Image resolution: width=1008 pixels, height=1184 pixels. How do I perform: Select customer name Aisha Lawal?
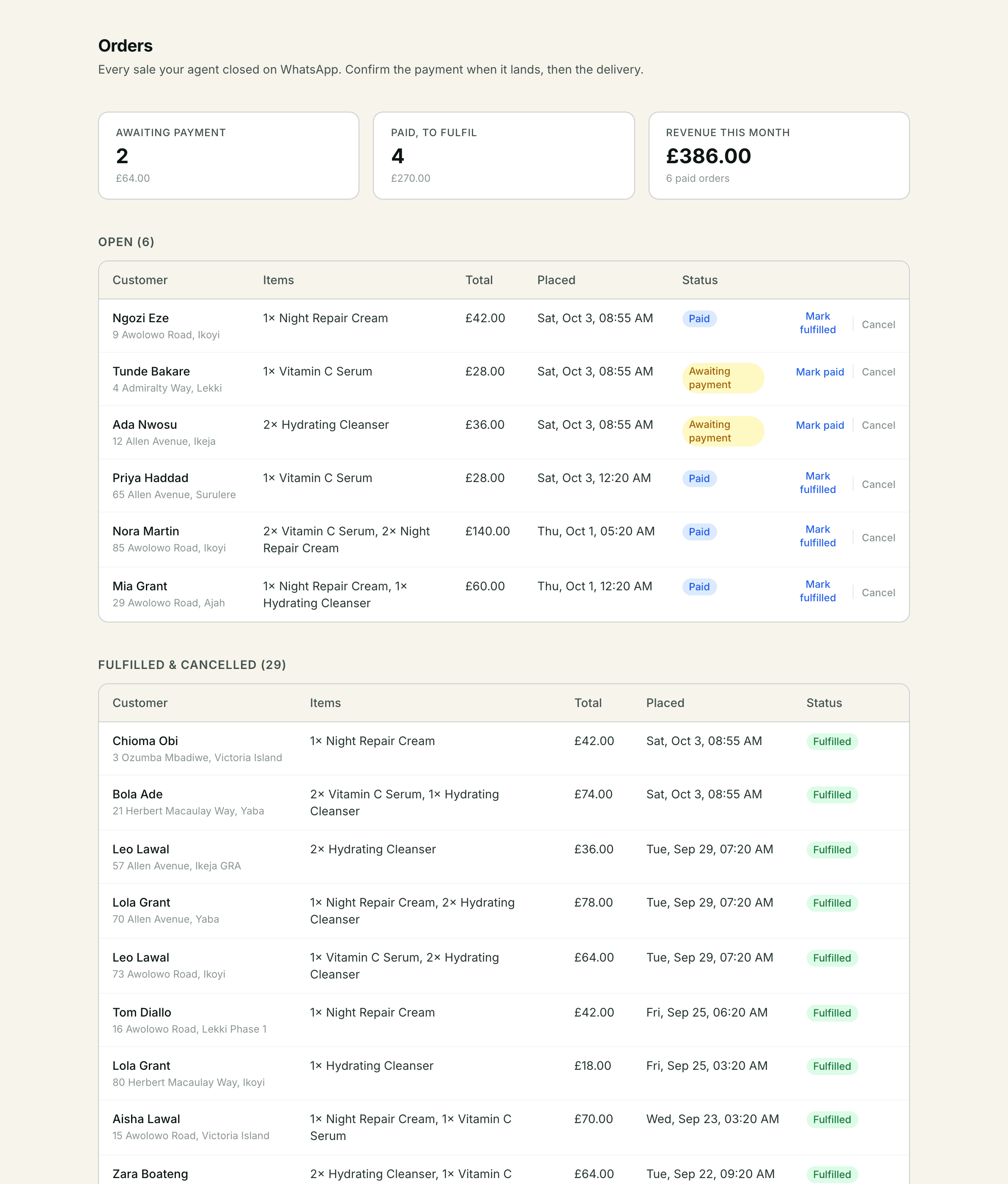(x=146, y=1119)
